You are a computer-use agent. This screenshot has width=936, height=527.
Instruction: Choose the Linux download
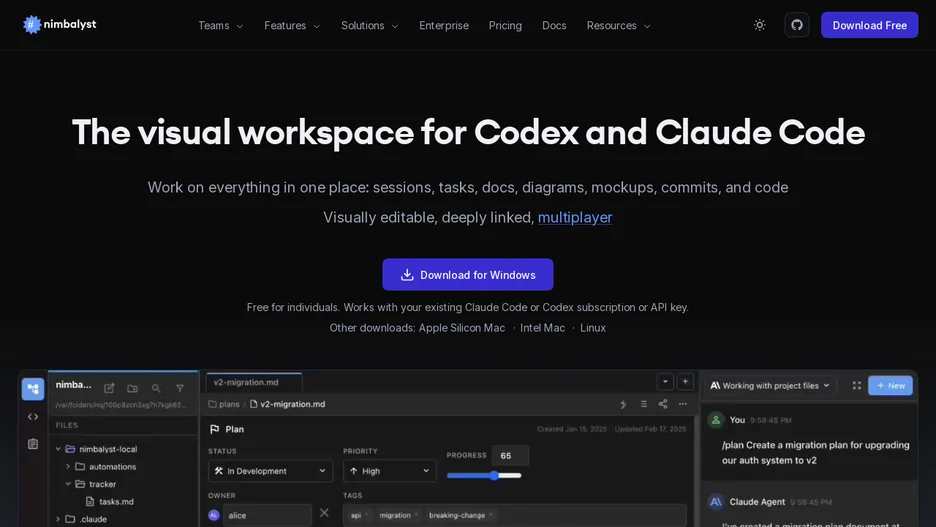point(593,328)
